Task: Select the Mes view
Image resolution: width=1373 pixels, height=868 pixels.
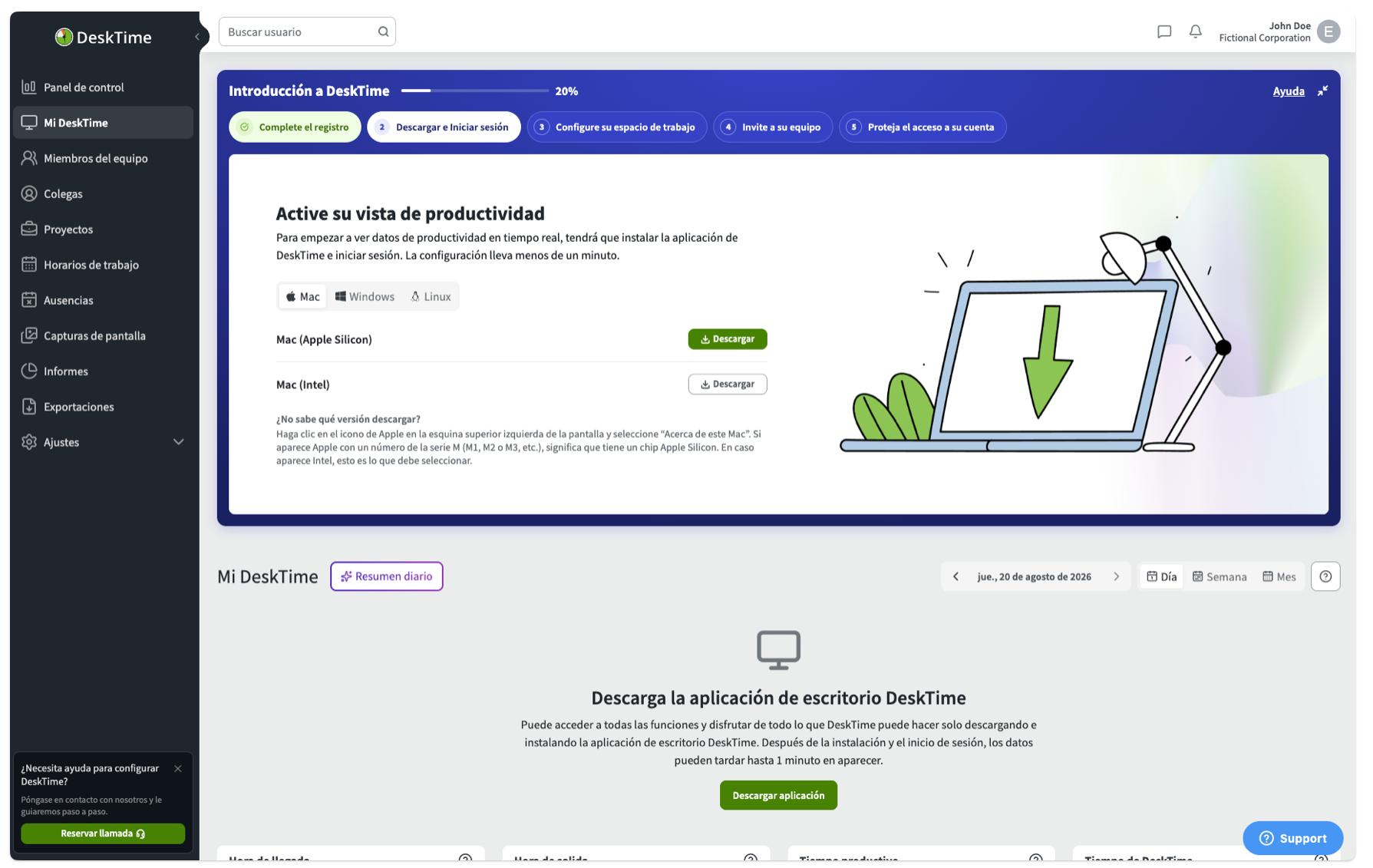Action: (x=1279, y=576)
